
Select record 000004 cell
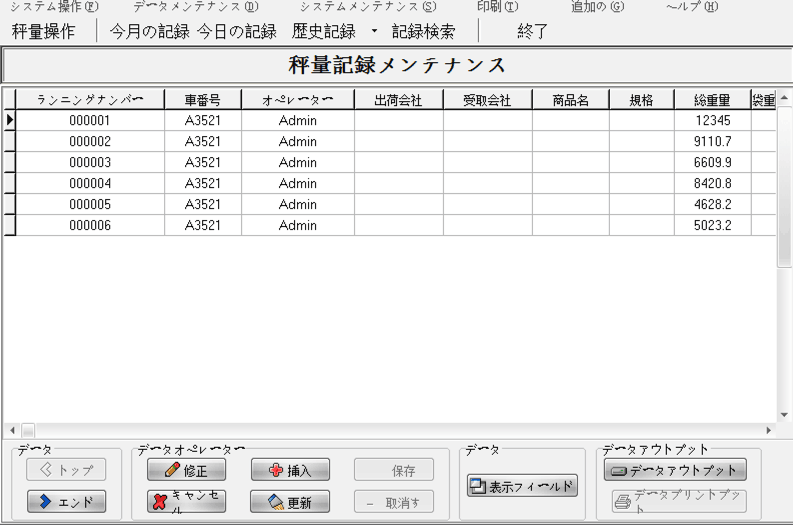(x=90, y=183)
